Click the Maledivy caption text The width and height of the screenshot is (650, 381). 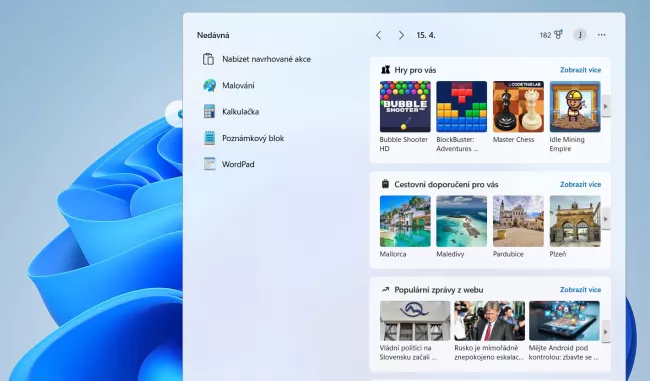(x=450, y=254)
